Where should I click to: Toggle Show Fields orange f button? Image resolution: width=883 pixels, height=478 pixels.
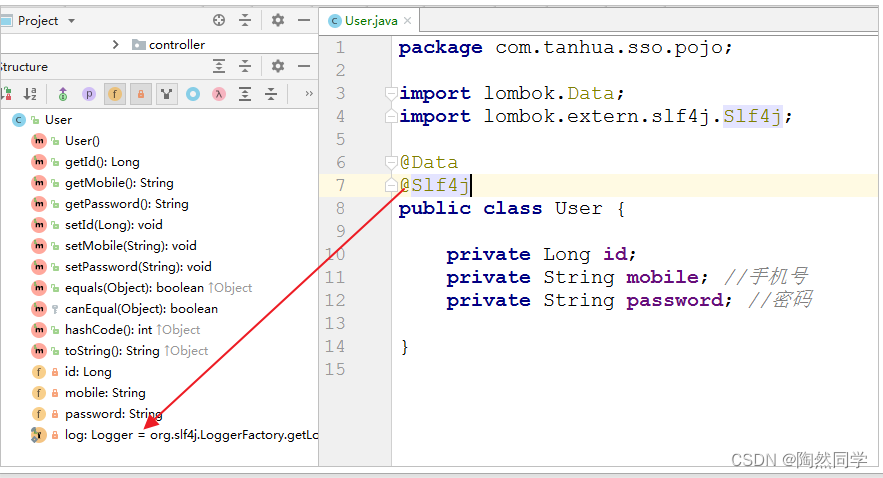[115, 94]
